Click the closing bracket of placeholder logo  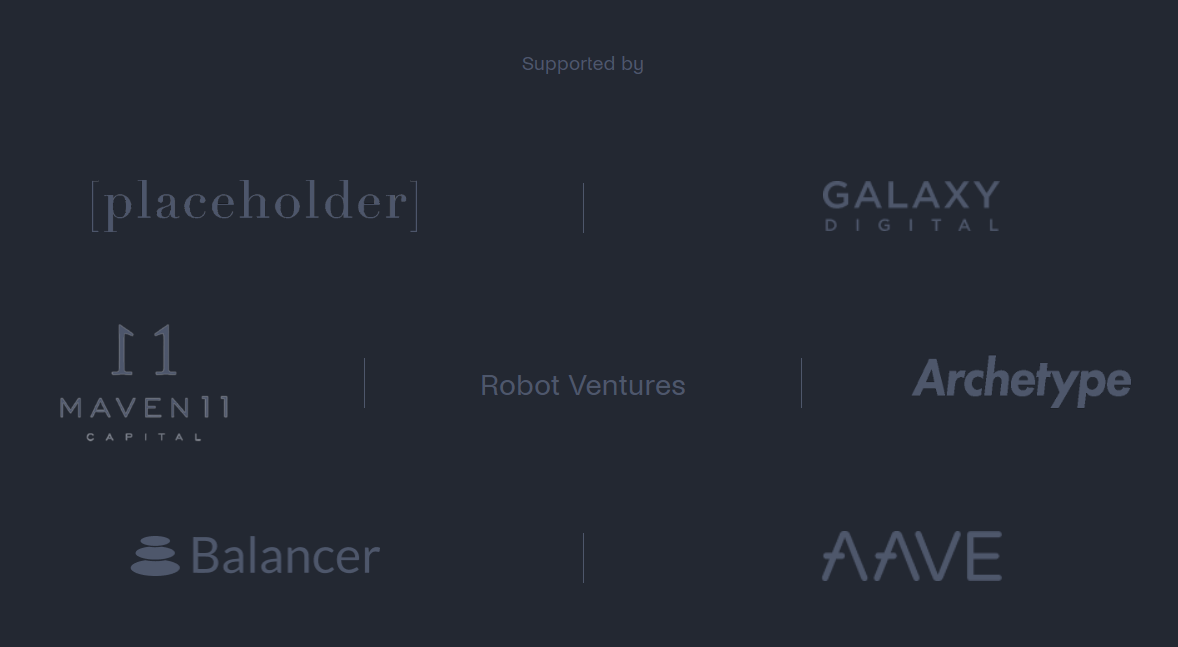[x=414, y=206]
